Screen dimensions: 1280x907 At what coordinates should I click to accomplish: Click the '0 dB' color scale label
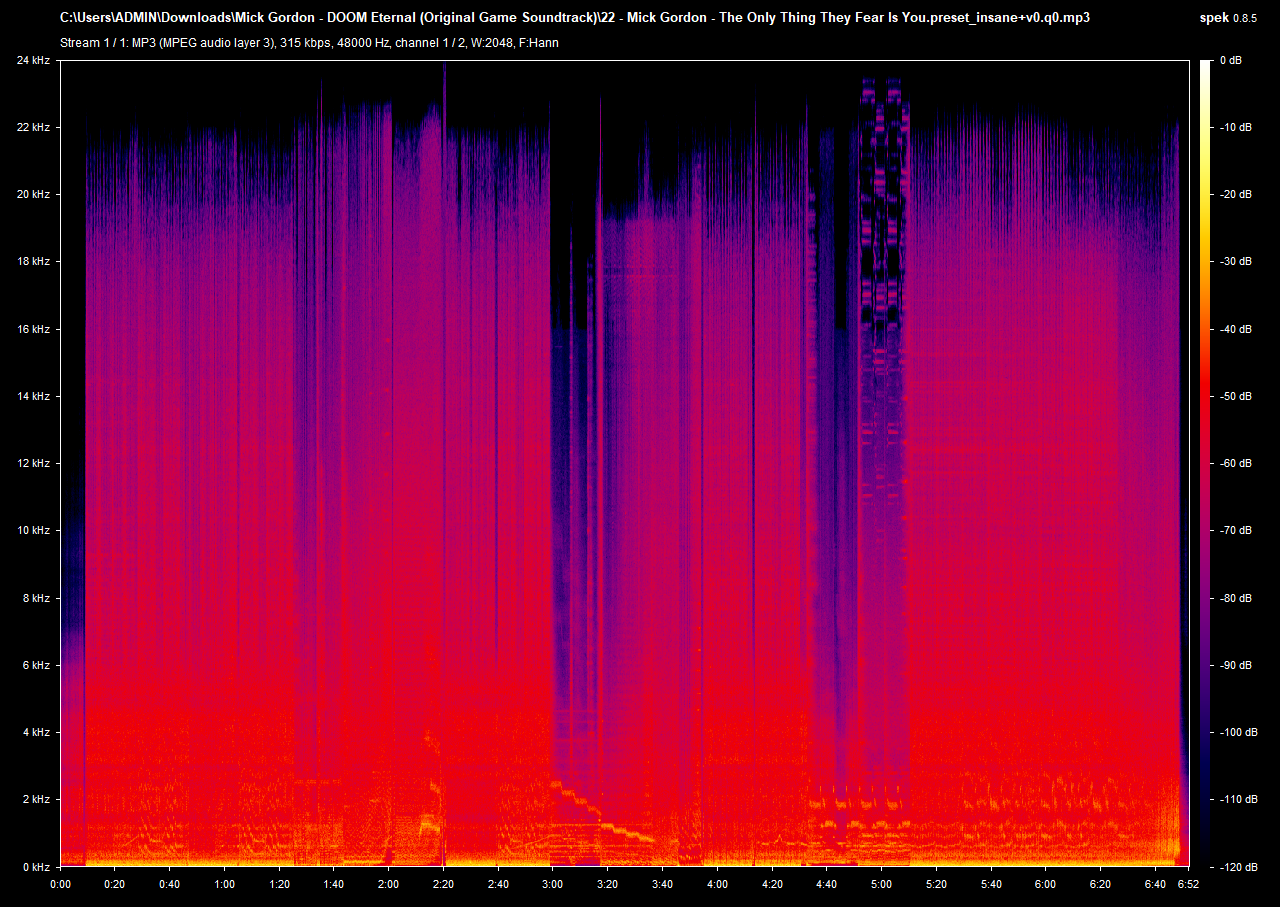pyautogui.click(x=1230, y=61)
